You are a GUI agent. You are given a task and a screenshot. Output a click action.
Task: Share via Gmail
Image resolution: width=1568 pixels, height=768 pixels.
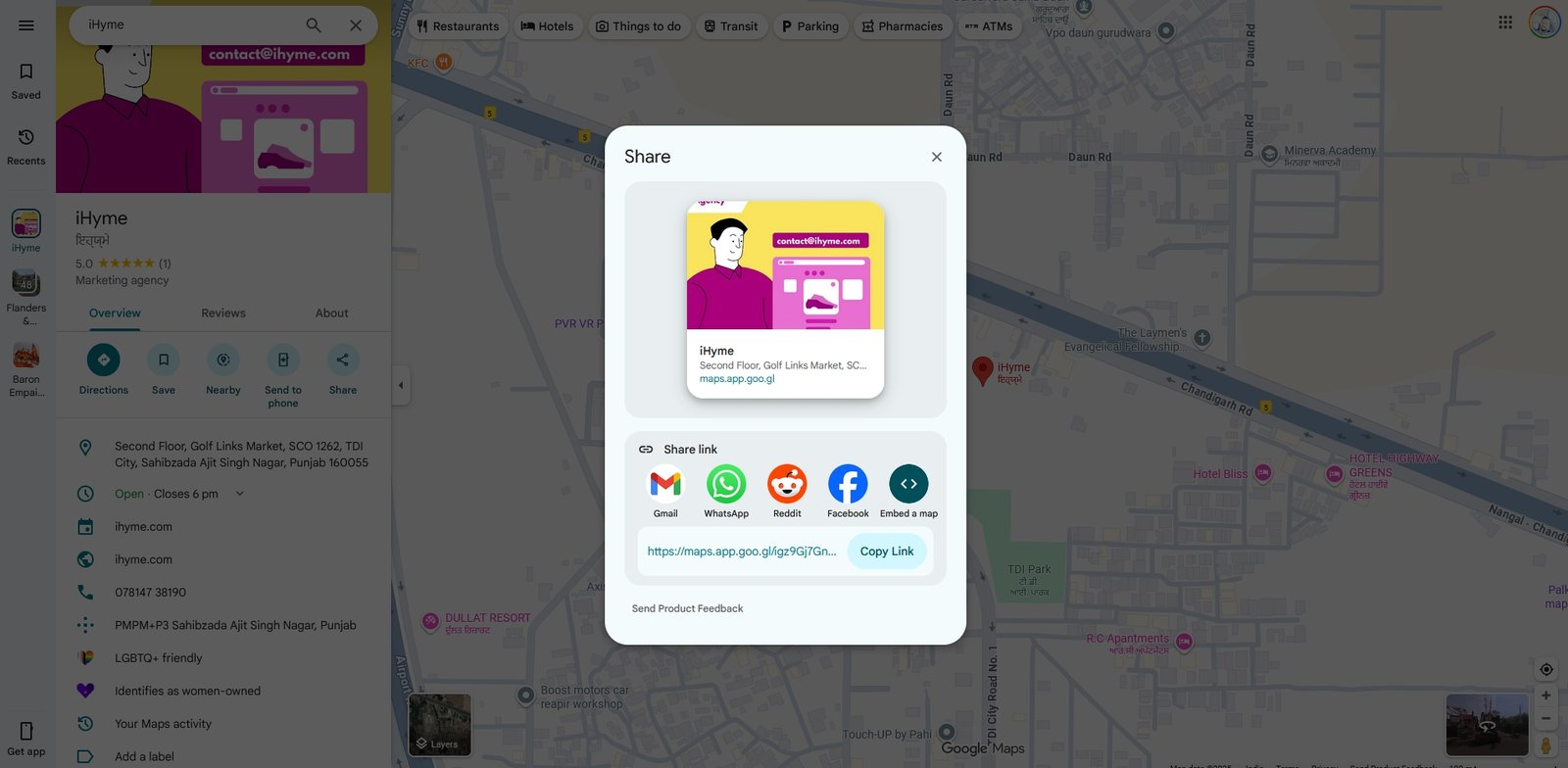tap(665, 484)
